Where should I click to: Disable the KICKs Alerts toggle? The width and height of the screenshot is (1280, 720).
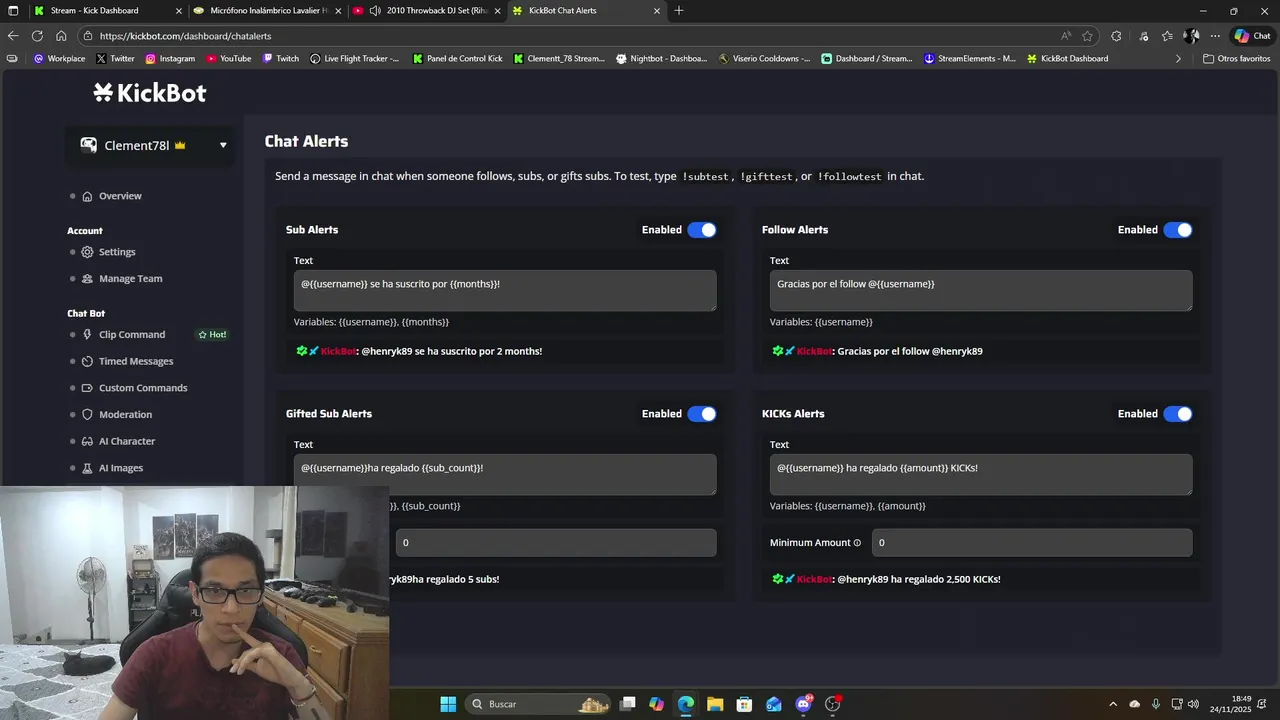1178,414
